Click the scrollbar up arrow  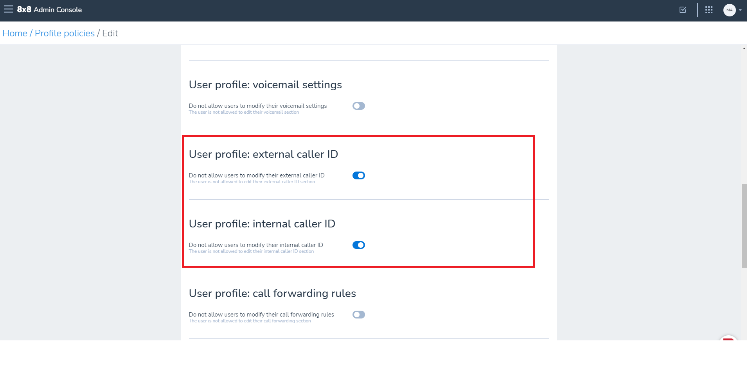(x=744, y=48)
